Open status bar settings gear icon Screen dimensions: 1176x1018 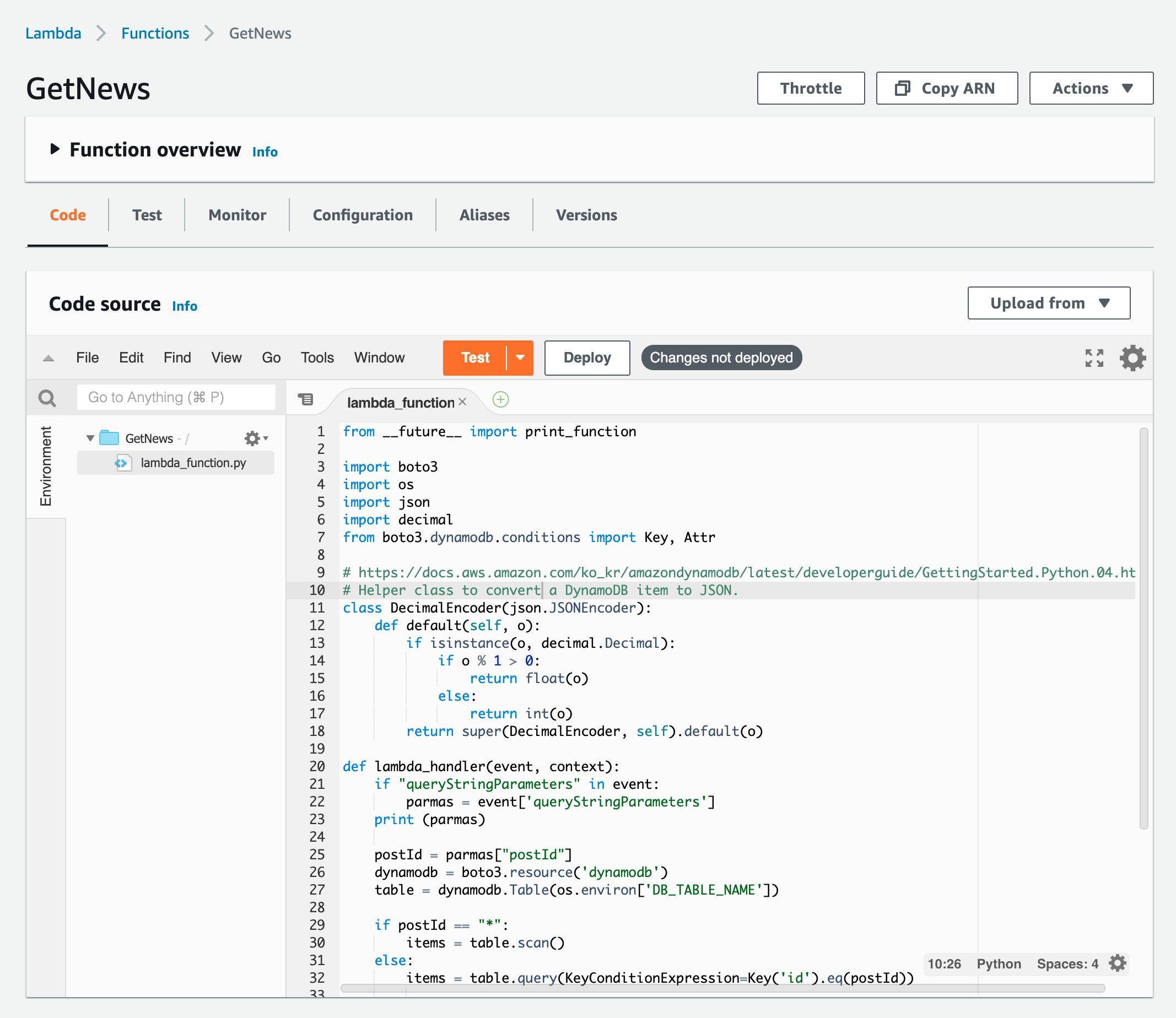coord(1118,963)
